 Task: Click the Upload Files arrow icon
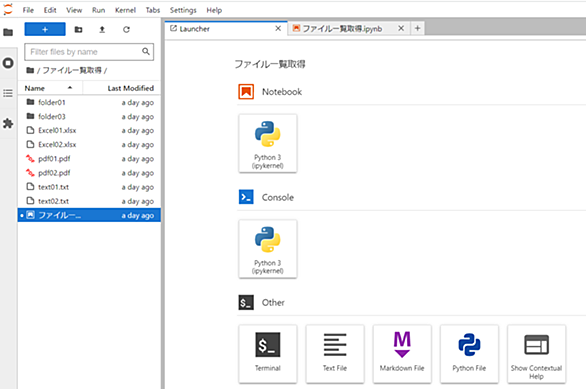[102, 30]
